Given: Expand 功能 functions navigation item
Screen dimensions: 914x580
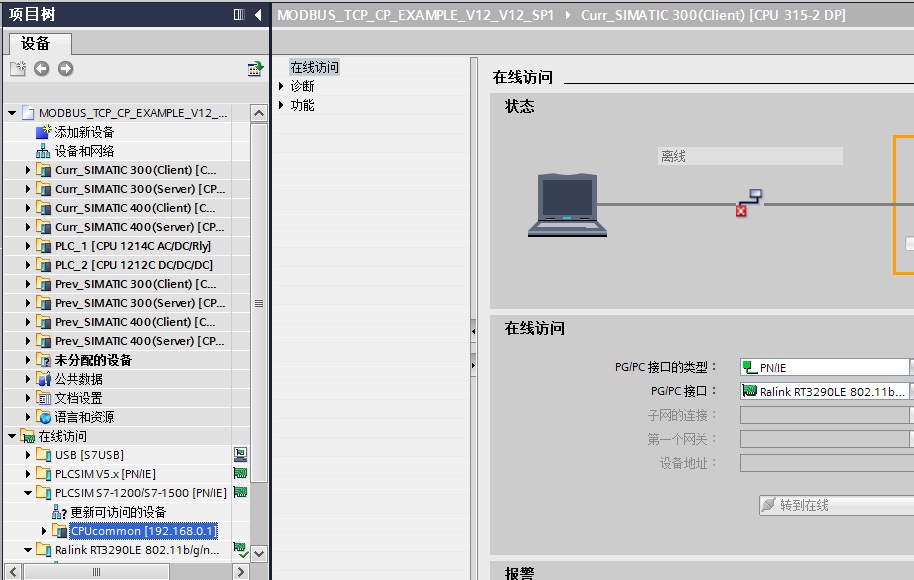Looking at the screenshot, I should click(x=281, y=105).
